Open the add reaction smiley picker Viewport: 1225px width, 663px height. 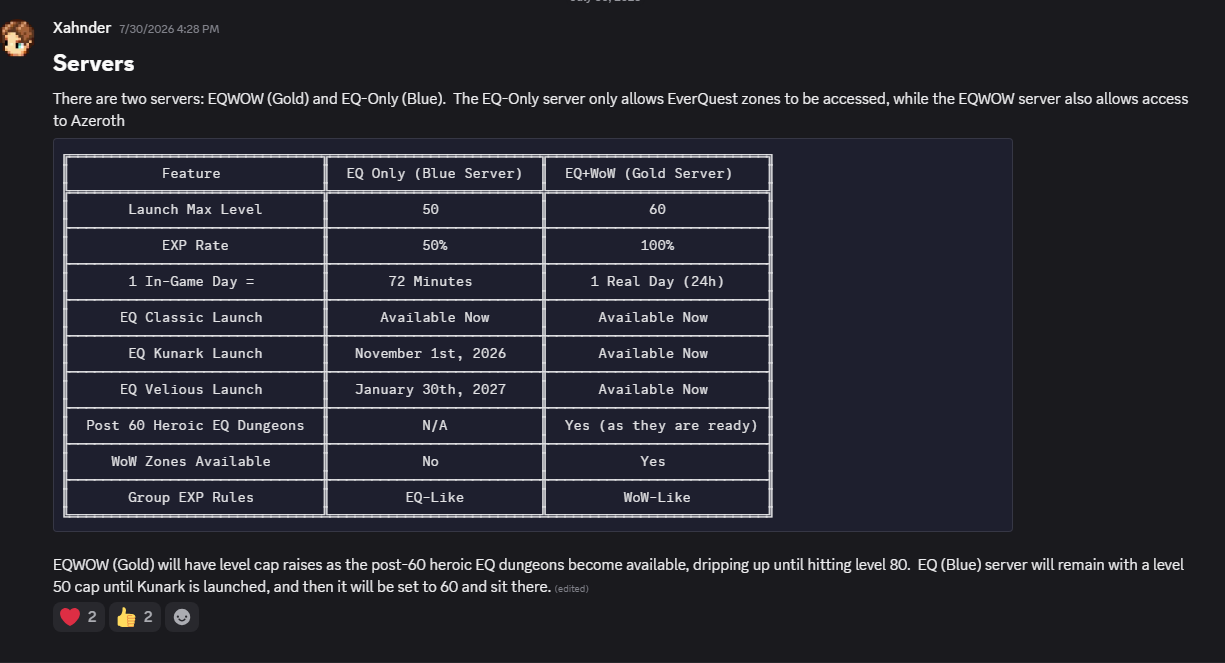182,617
